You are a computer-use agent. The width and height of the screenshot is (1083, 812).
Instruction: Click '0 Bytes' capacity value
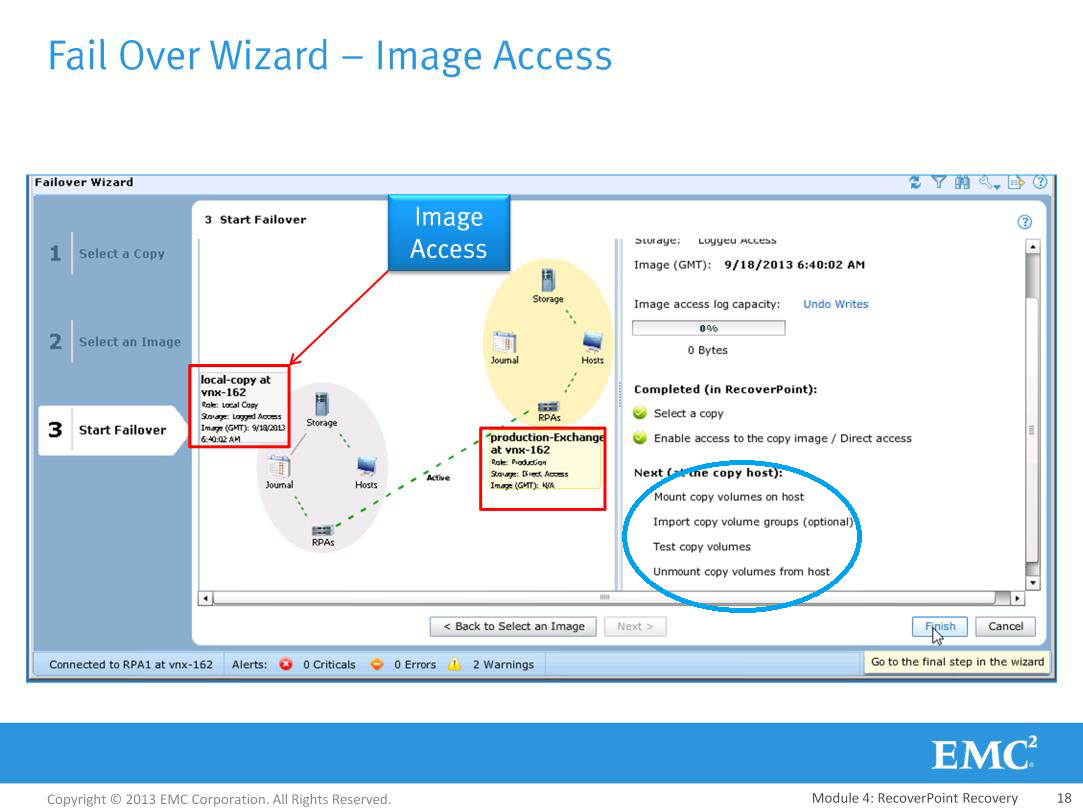point(707,350)
